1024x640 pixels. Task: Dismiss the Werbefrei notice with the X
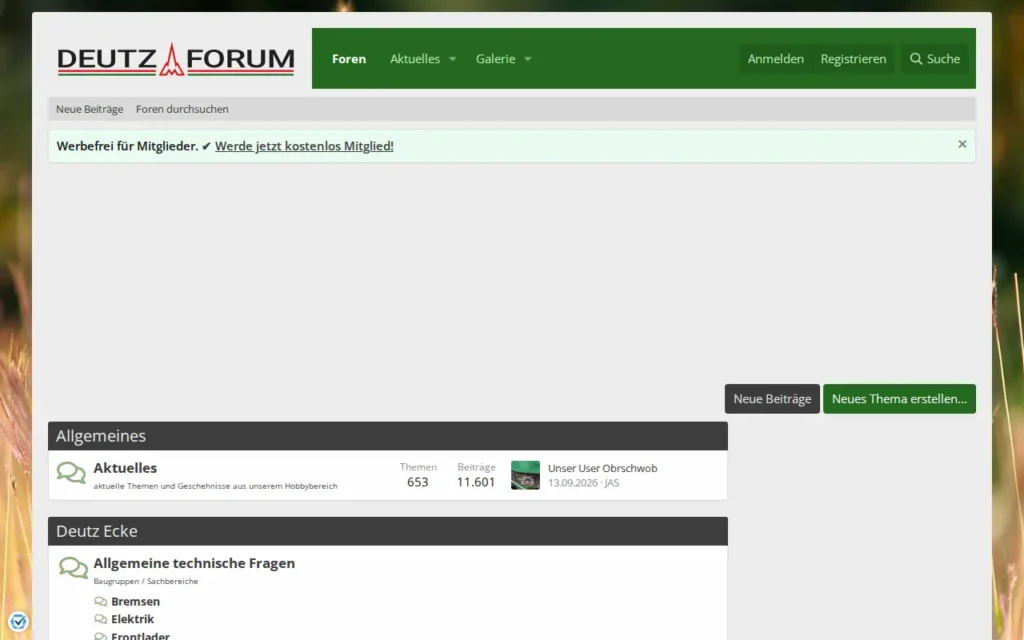click(962, 144)
